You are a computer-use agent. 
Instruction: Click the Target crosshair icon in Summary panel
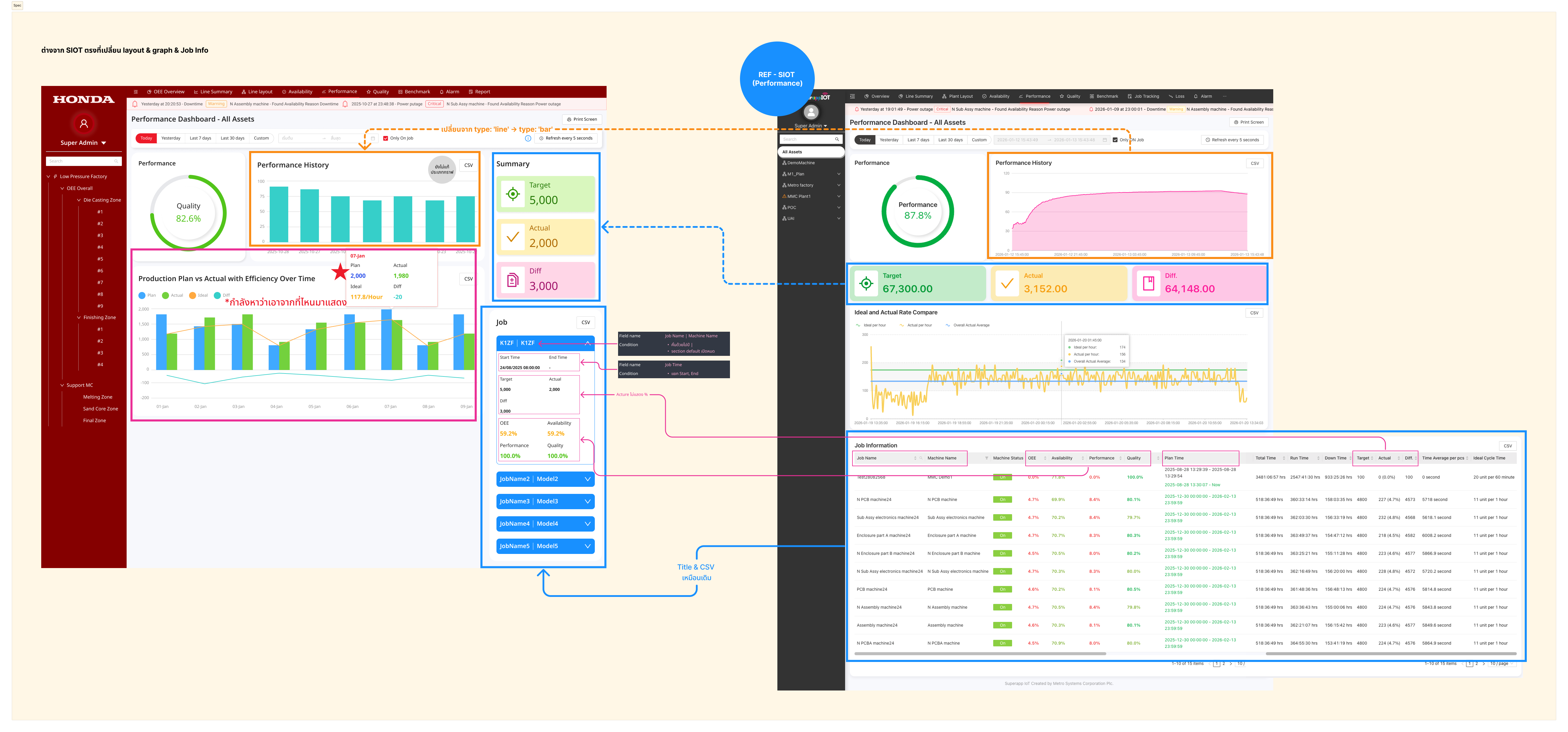point(513,194)
